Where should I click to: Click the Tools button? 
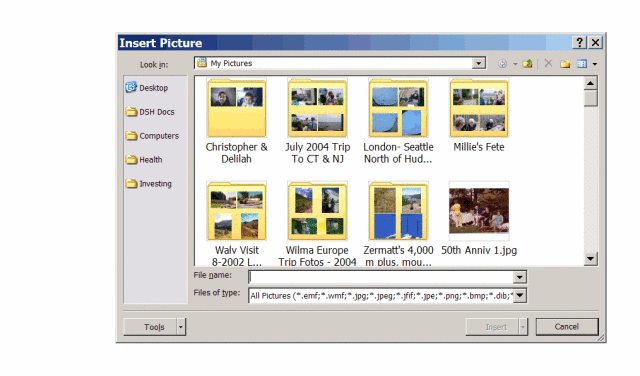pos(150,327)
